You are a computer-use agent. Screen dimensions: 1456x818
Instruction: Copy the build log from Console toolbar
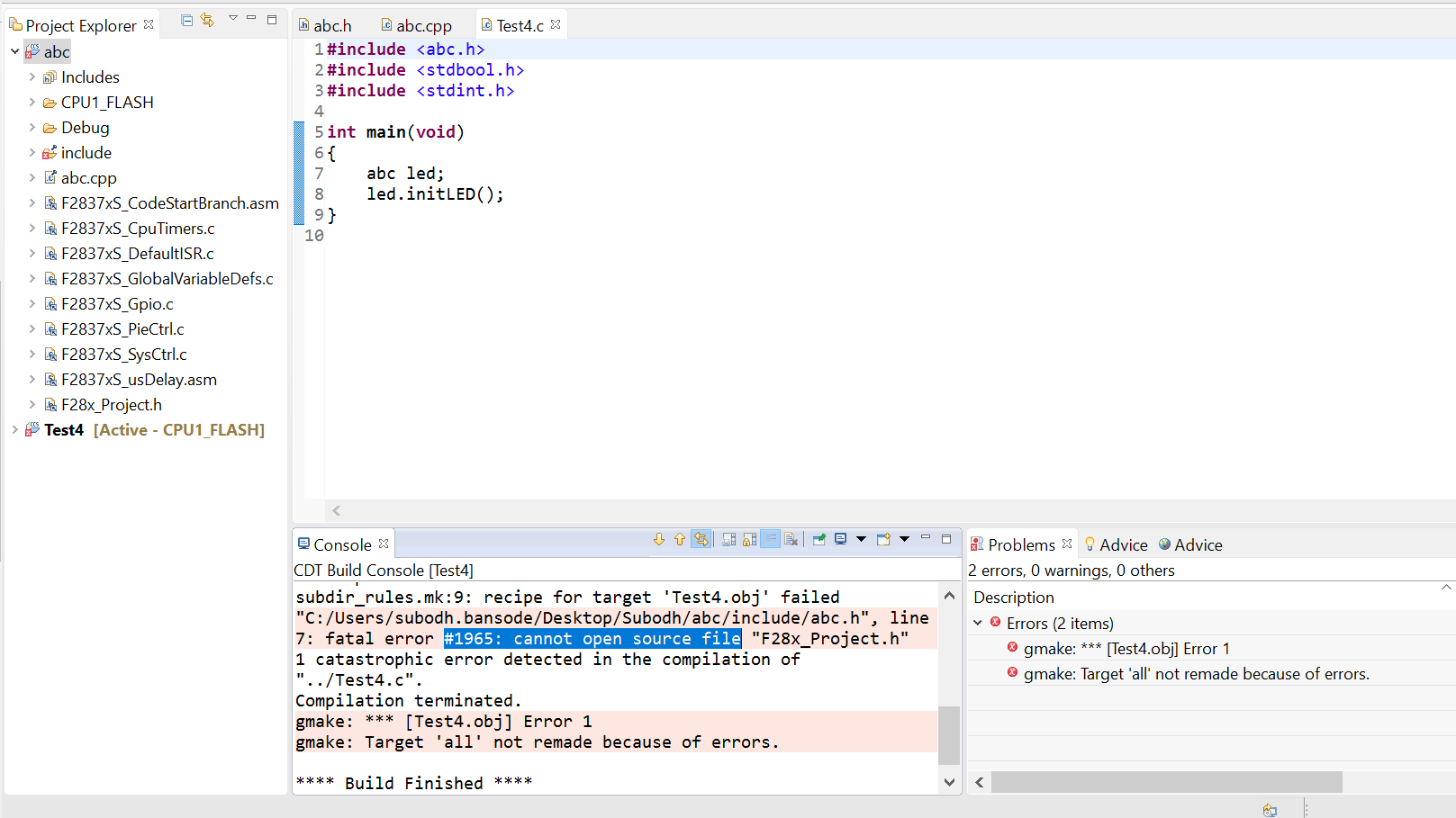pyautogui.click(x=729, y=539)
